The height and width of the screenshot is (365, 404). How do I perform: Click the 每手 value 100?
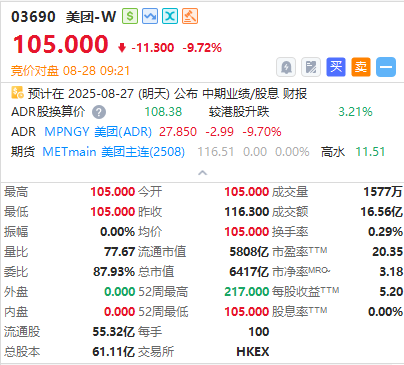coord(259,332)
